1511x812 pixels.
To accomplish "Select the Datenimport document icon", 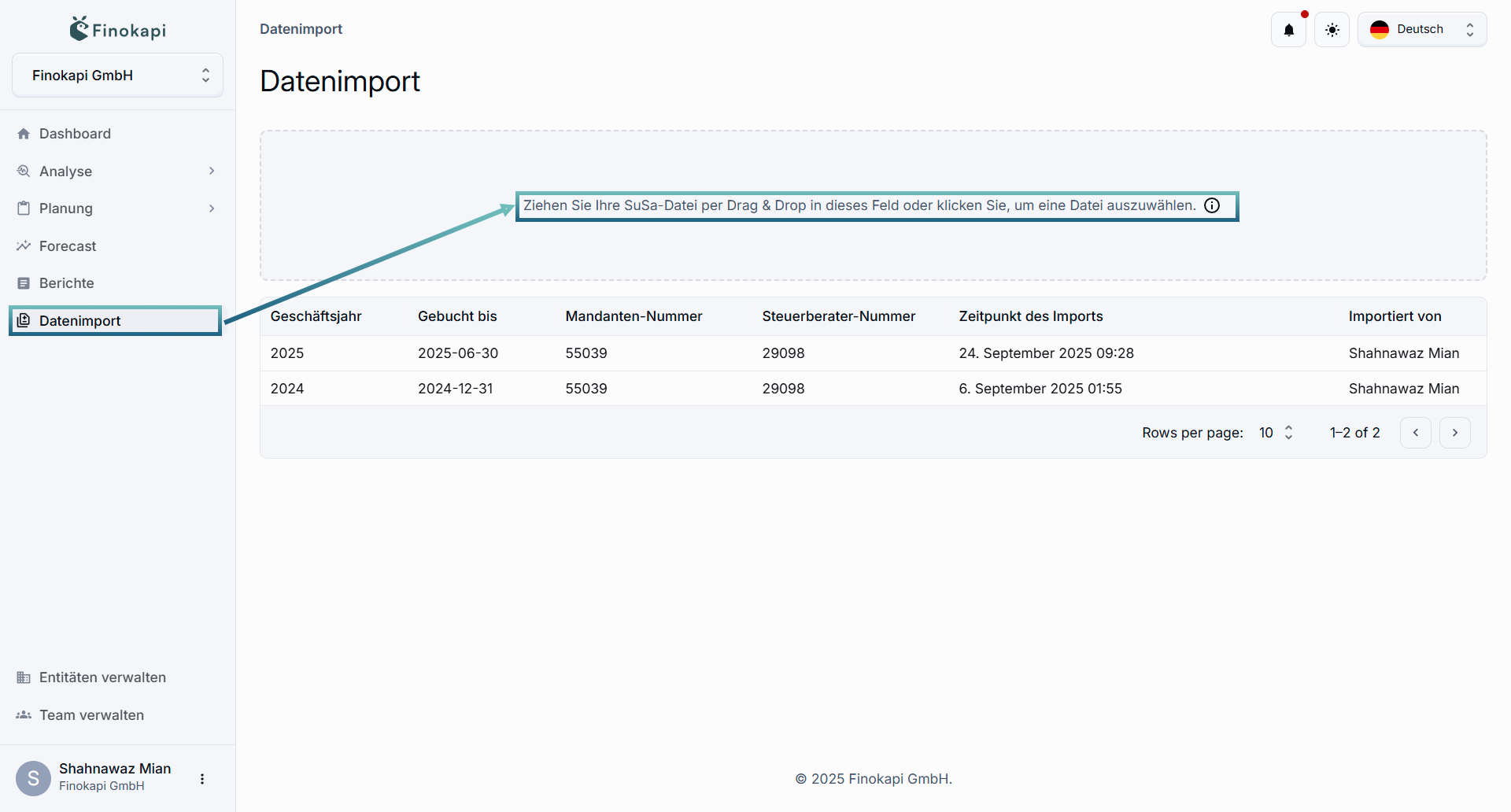I will pos(24,320).
